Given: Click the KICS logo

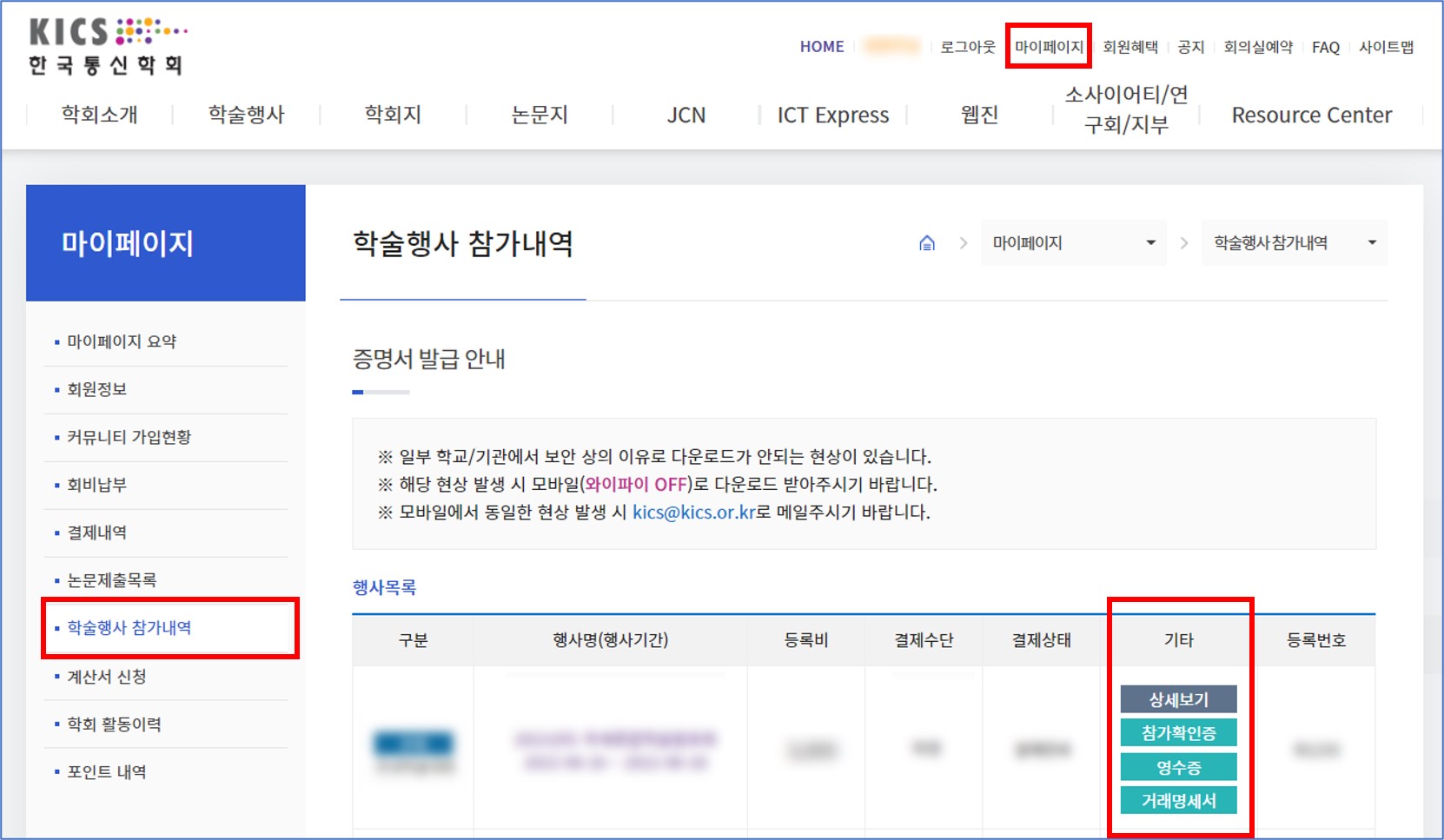Looking at the screenshot, I should point(107,47).
